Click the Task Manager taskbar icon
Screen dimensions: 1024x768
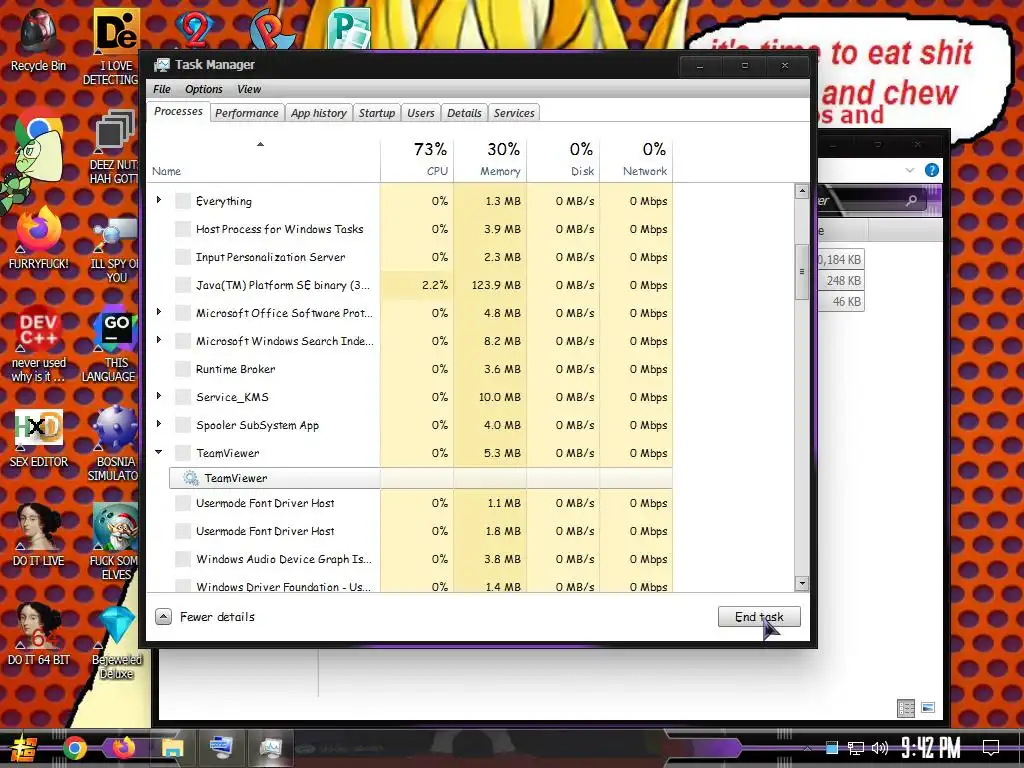[x=270, y=747]
